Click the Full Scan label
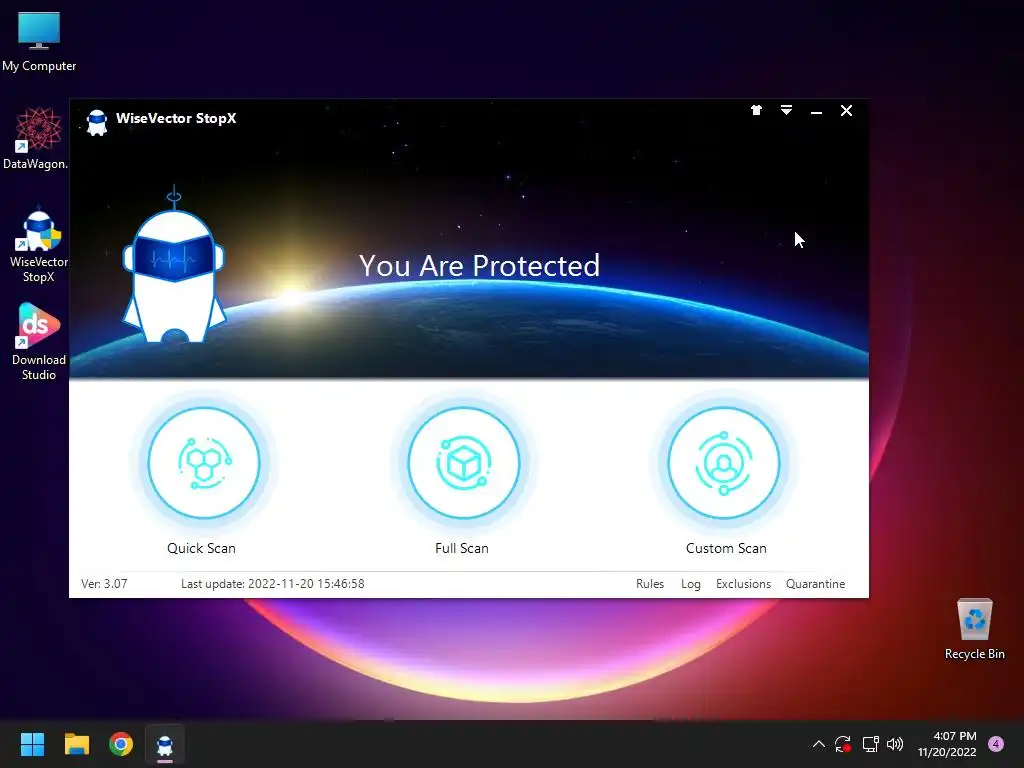 (x=462, y=549)
